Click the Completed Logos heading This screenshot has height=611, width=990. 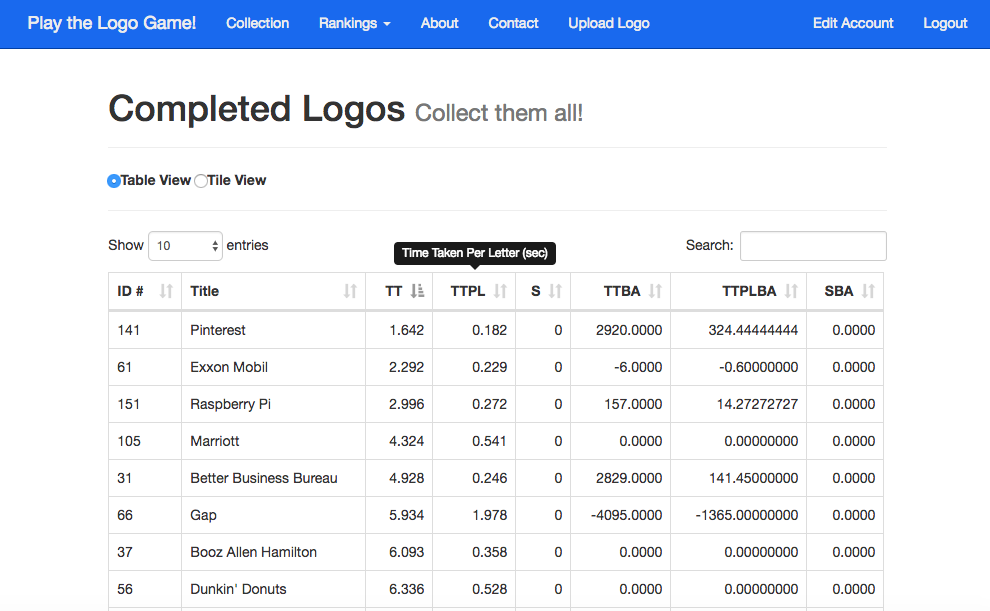(x=256, y=109)
